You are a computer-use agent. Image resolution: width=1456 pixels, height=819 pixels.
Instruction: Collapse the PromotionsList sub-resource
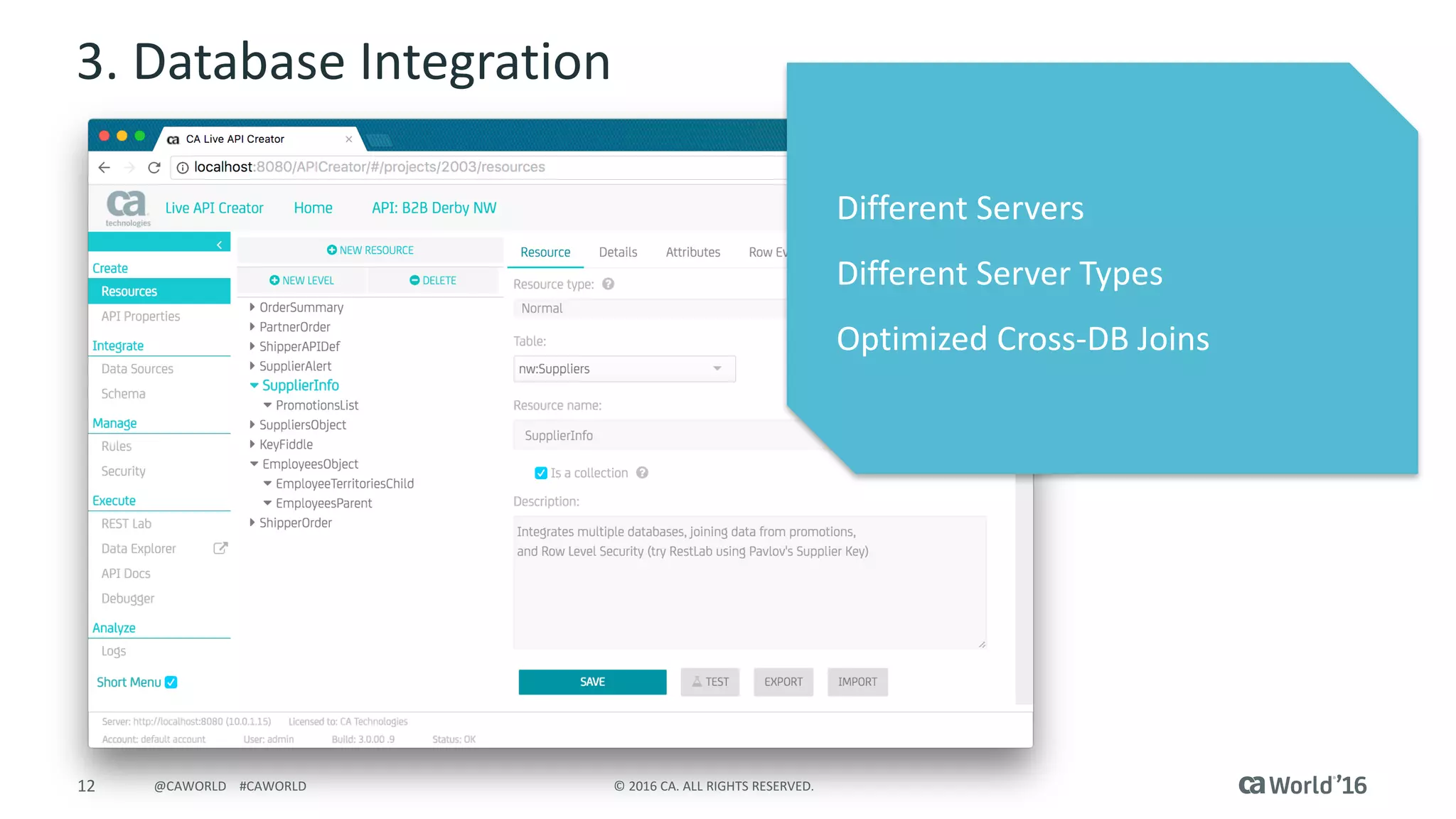(x=267, y=405)
